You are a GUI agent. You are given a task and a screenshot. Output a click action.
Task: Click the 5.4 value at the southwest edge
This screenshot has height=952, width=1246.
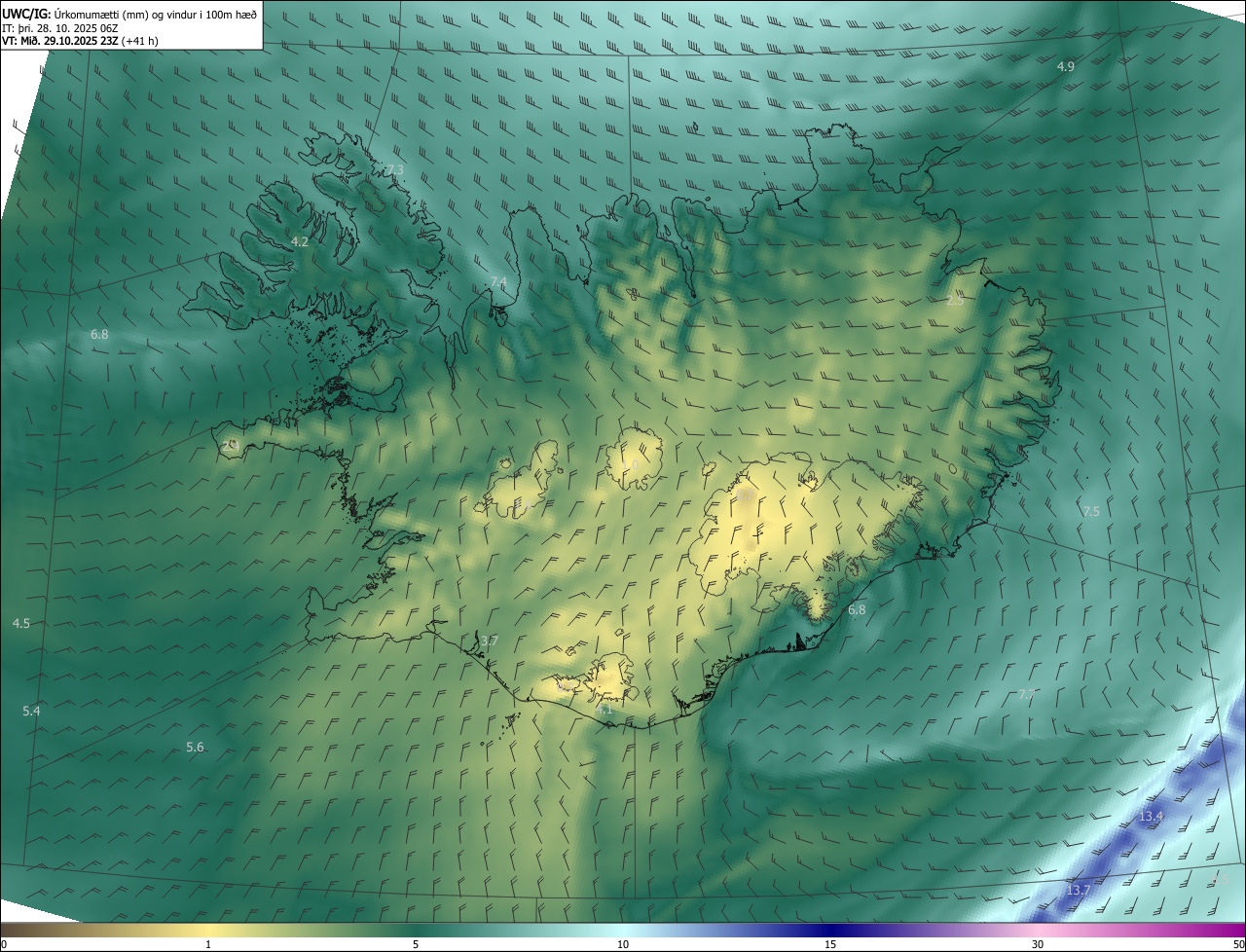tap(32, 712)
